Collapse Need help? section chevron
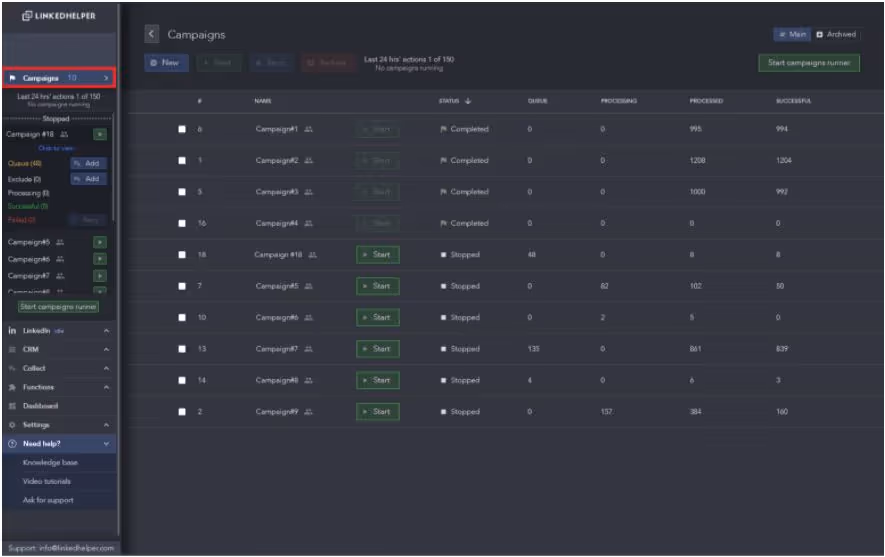The image size is (885, 557). [106, 444]
